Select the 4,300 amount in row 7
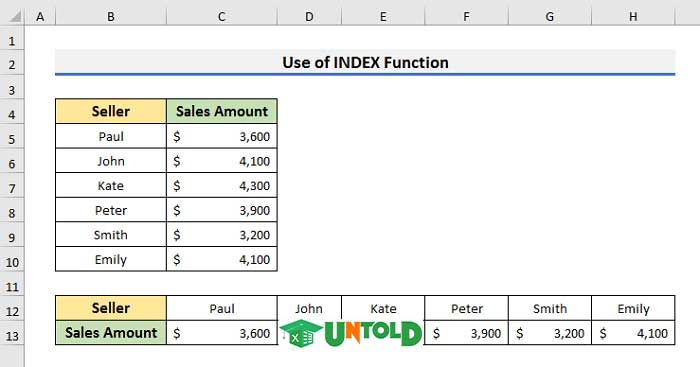This screenshot has height=367, width=700. point(221,185)
